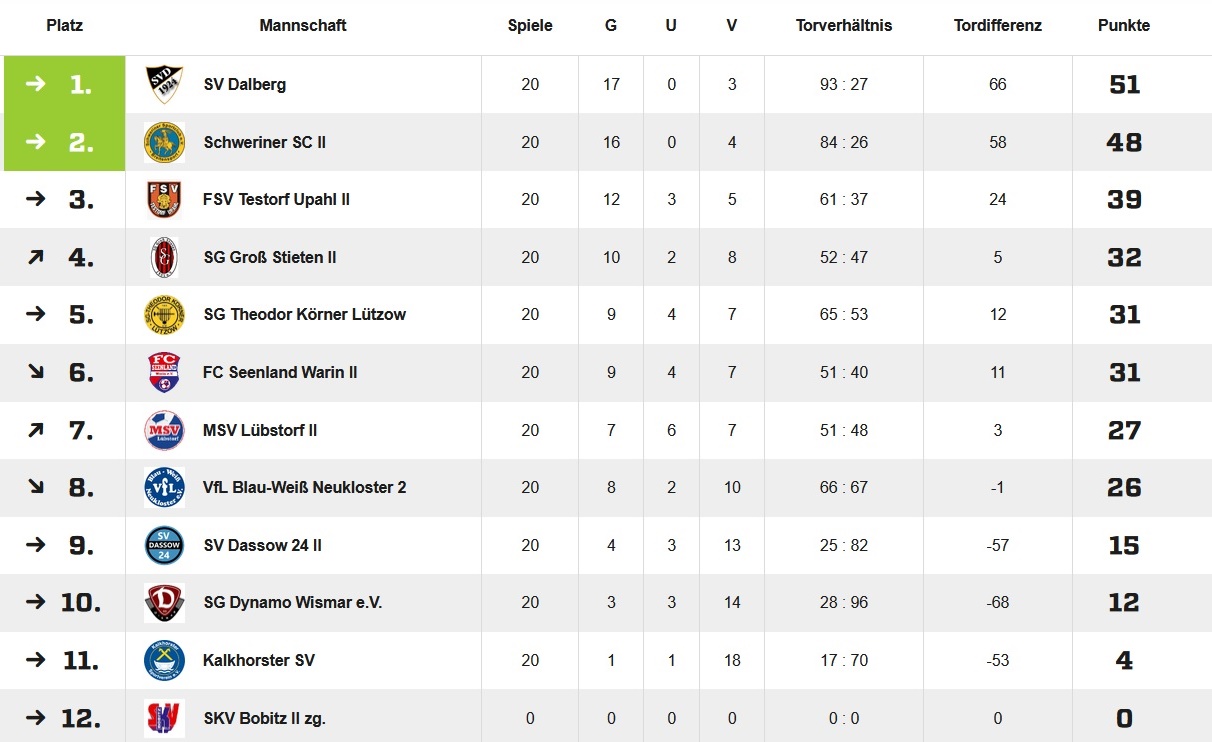Viewport: 1212px width, 742px height.
Task: Open Schweriner SC II team page
Action: [x=265, y=142]
